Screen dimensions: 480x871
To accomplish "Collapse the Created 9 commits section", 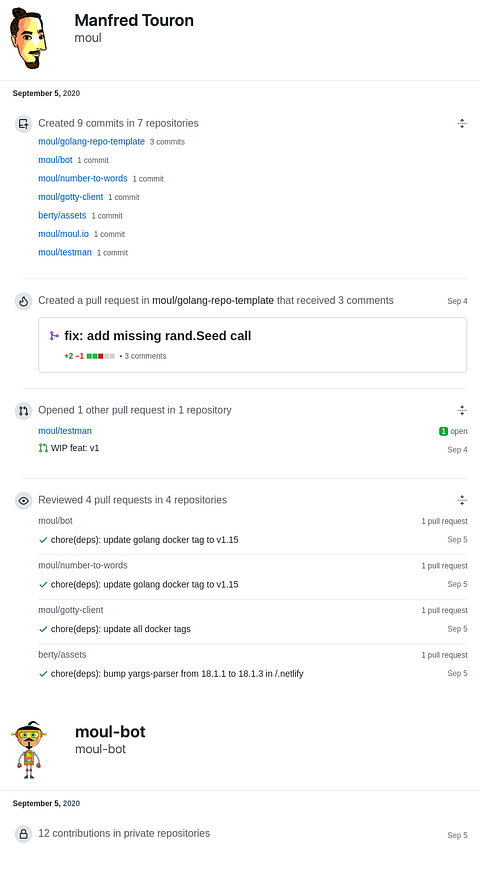I will pyautogui.click(x=462, y=123).
